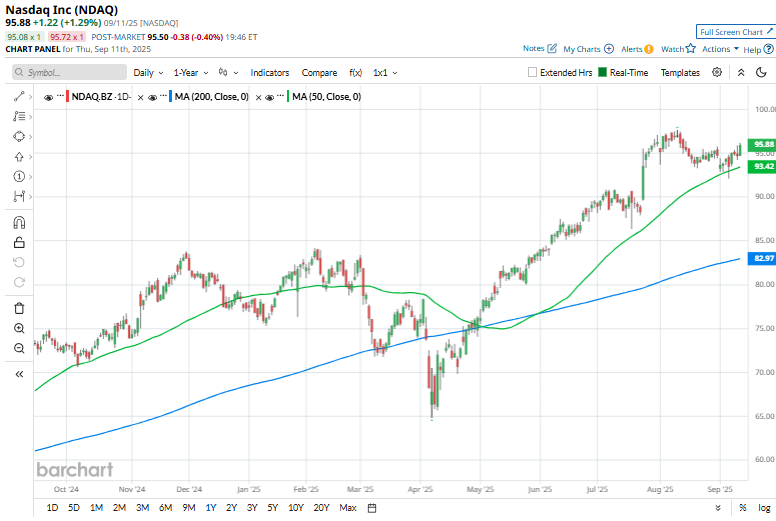The image size is (776, 521).
Task: Toggle the lock drawings icon
Action: pyautogui.click(x=19, y=242)
